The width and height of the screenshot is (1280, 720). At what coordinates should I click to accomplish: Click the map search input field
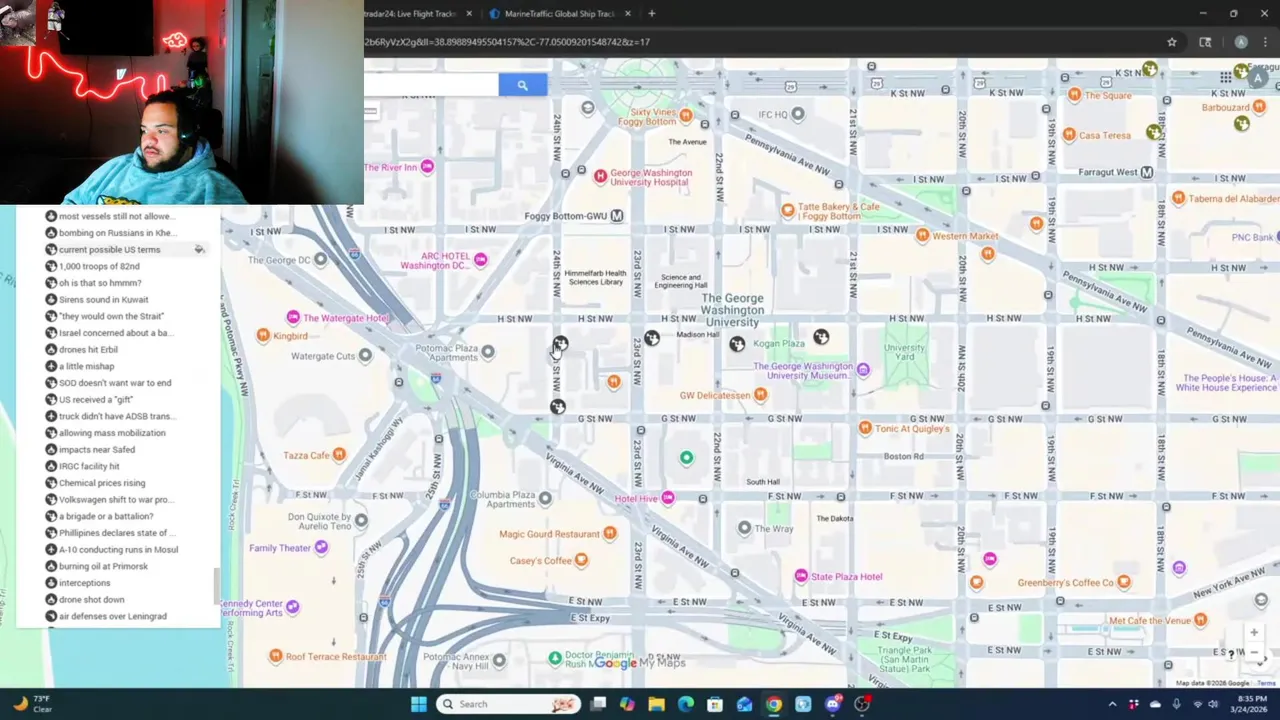(431, 86)
